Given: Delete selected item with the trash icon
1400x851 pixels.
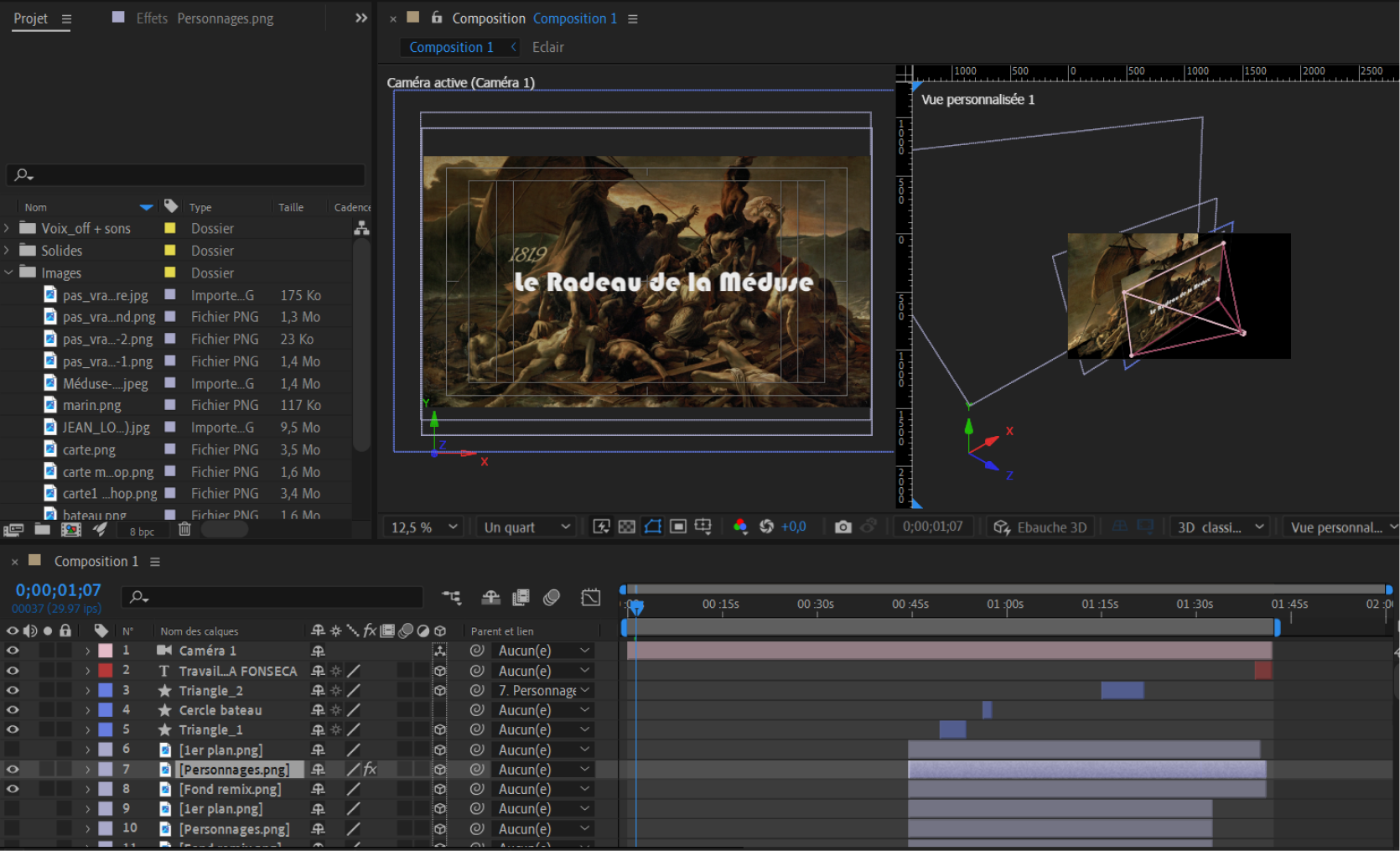Looking at the screenshot, I should (184, 529).
